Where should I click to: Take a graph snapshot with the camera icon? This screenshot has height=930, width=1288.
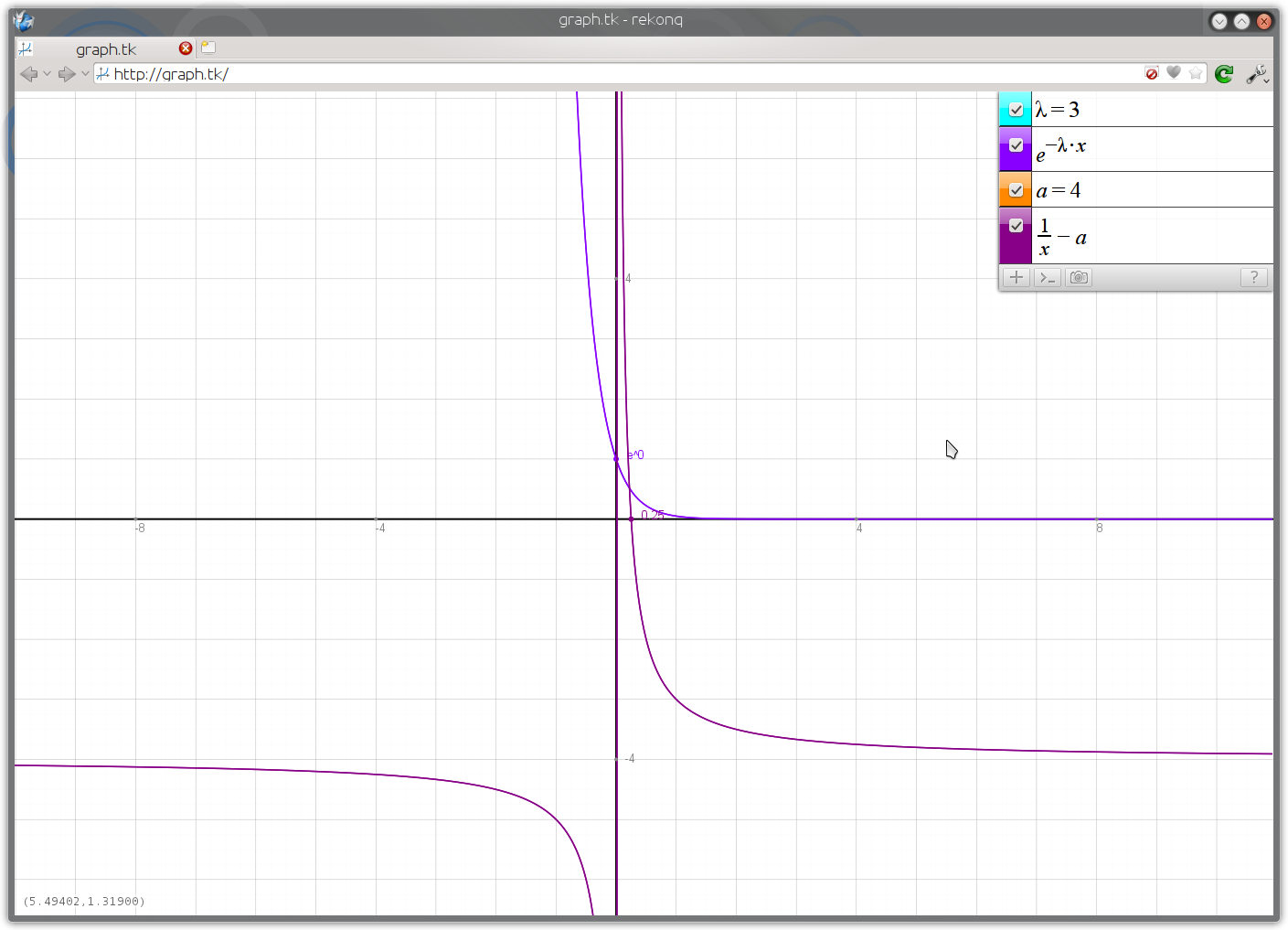(x=1079, y=277)
